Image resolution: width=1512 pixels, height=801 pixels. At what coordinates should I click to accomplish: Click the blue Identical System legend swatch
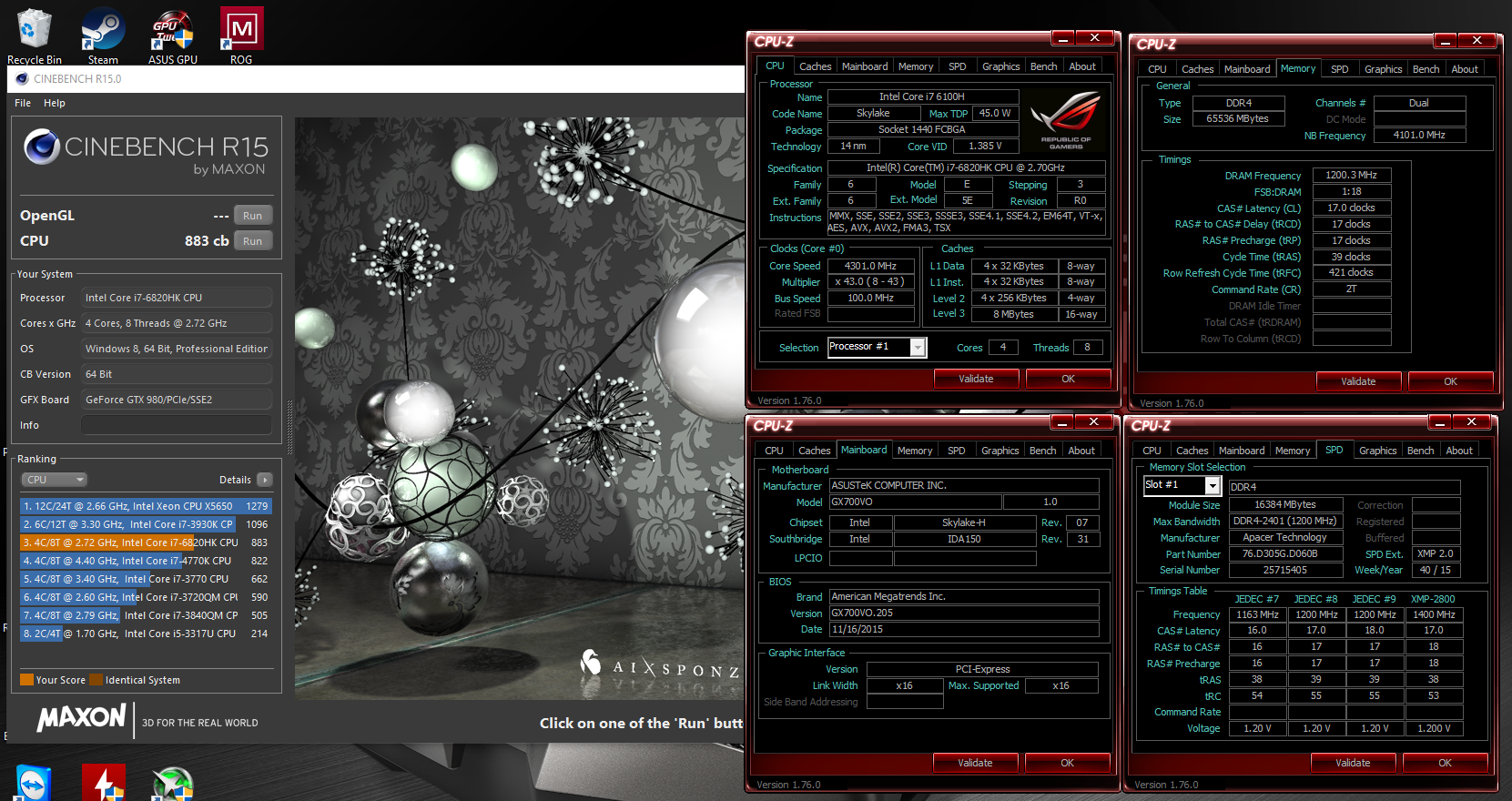pos(96,679)
